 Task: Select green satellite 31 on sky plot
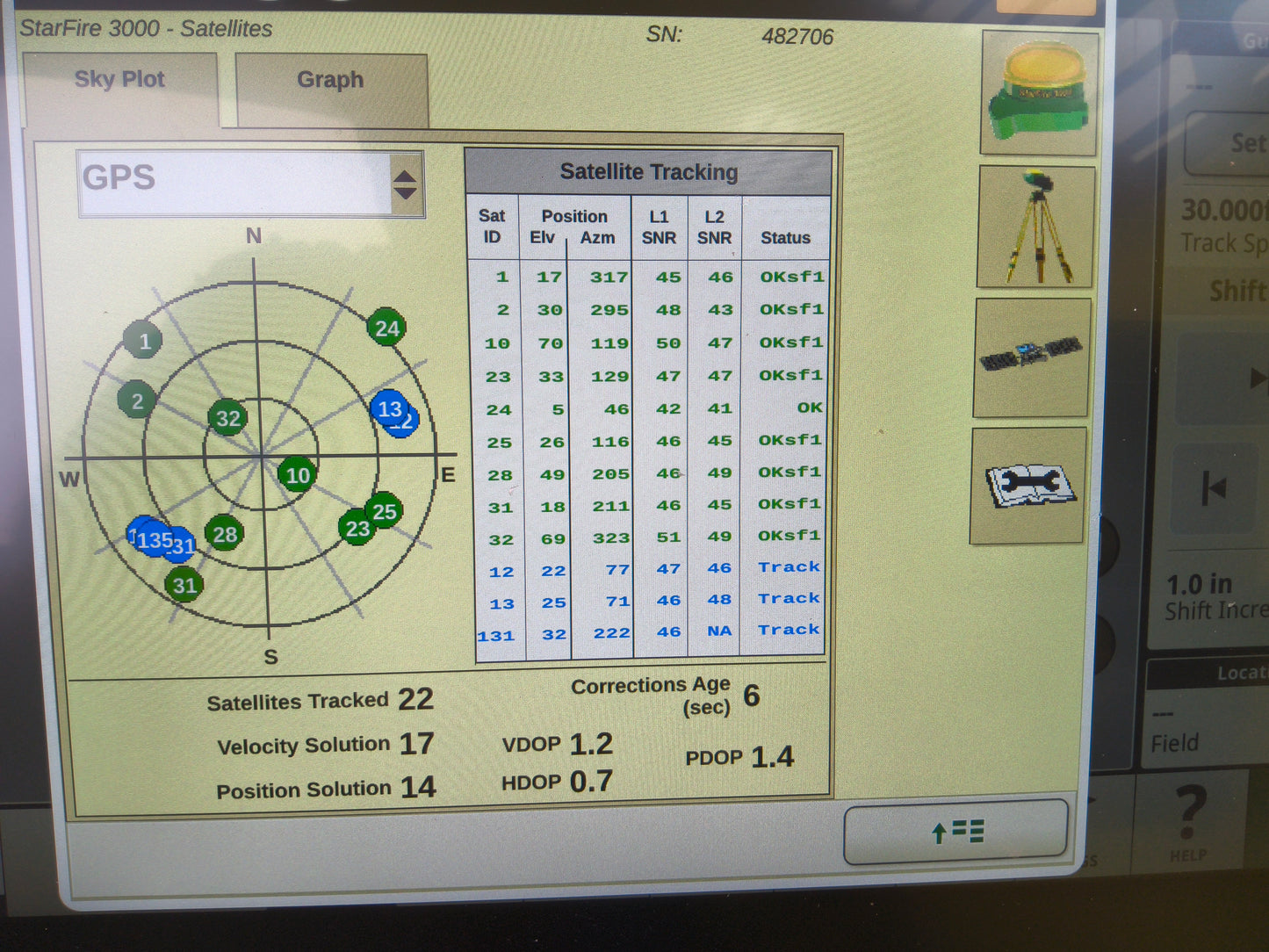pyautogui.click(x=184, y=586)
